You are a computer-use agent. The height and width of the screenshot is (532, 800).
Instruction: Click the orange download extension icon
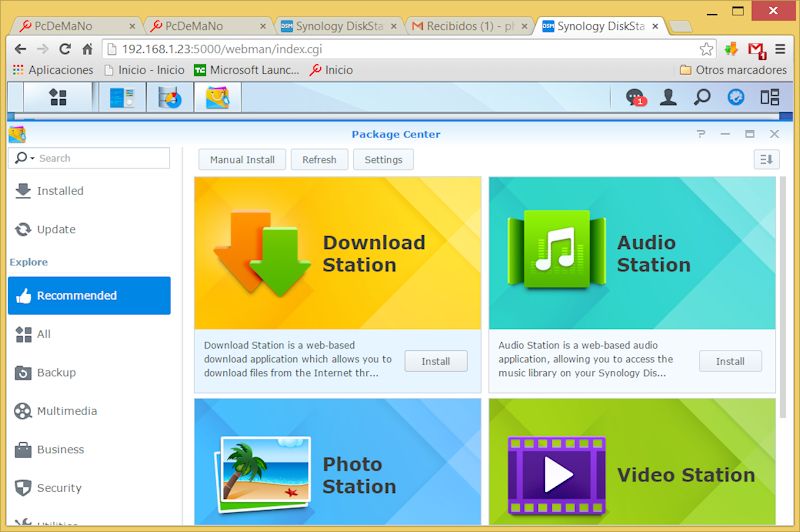click(732, 49)
